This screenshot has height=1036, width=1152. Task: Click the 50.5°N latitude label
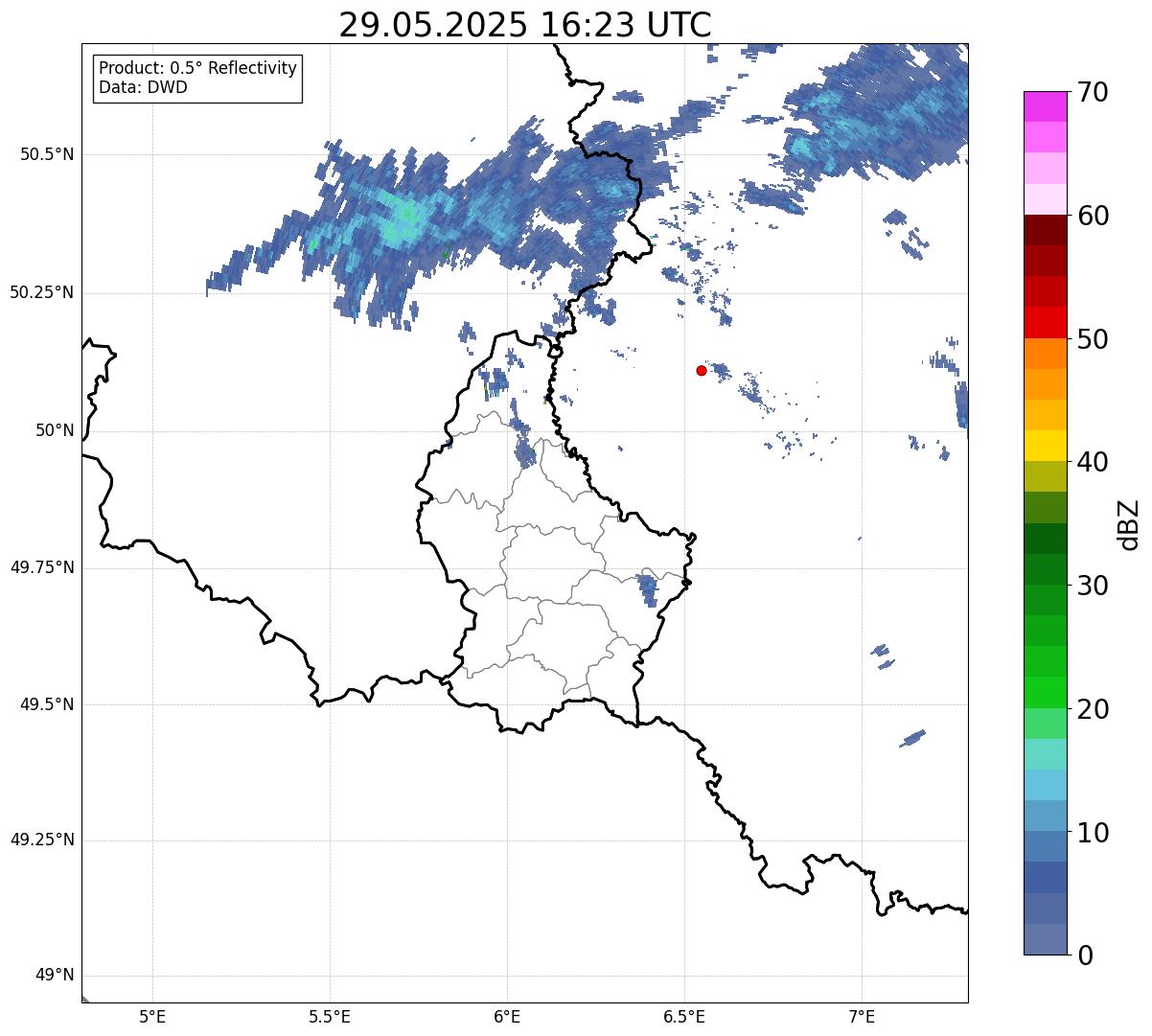coord(47,155)
